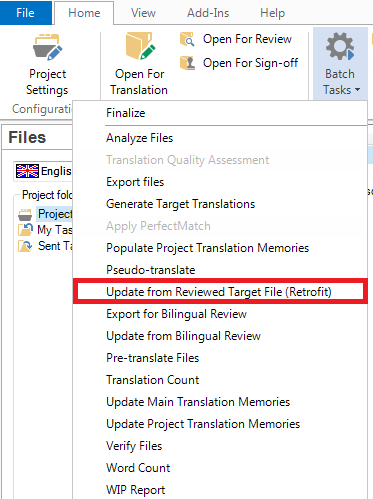Switch to the View ribbon tab
This screenshot has width=373, height=499.
(143, 13)
